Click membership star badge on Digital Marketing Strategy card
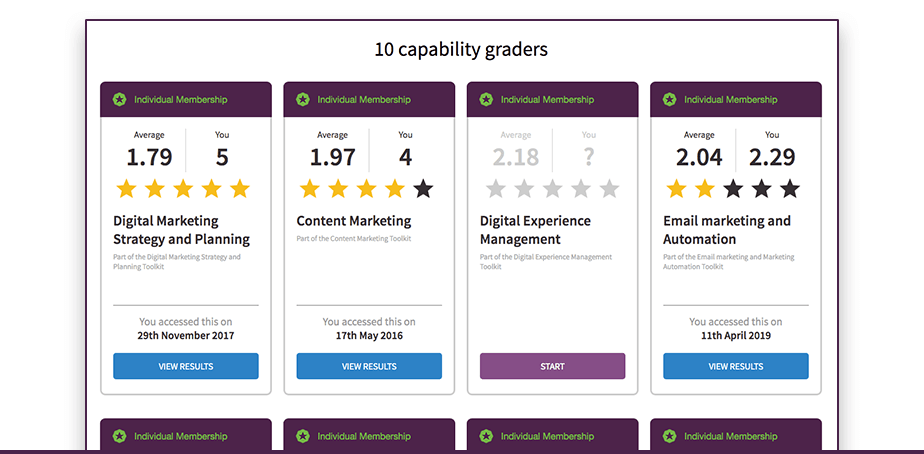924x454 pixels. (119, 99)
